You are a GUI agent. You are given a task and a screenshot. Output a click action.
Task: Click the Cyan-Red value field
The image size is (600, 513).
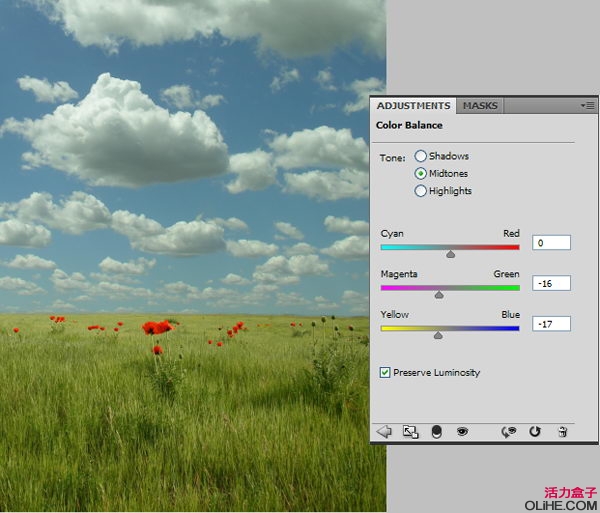(x=551, y=243)
